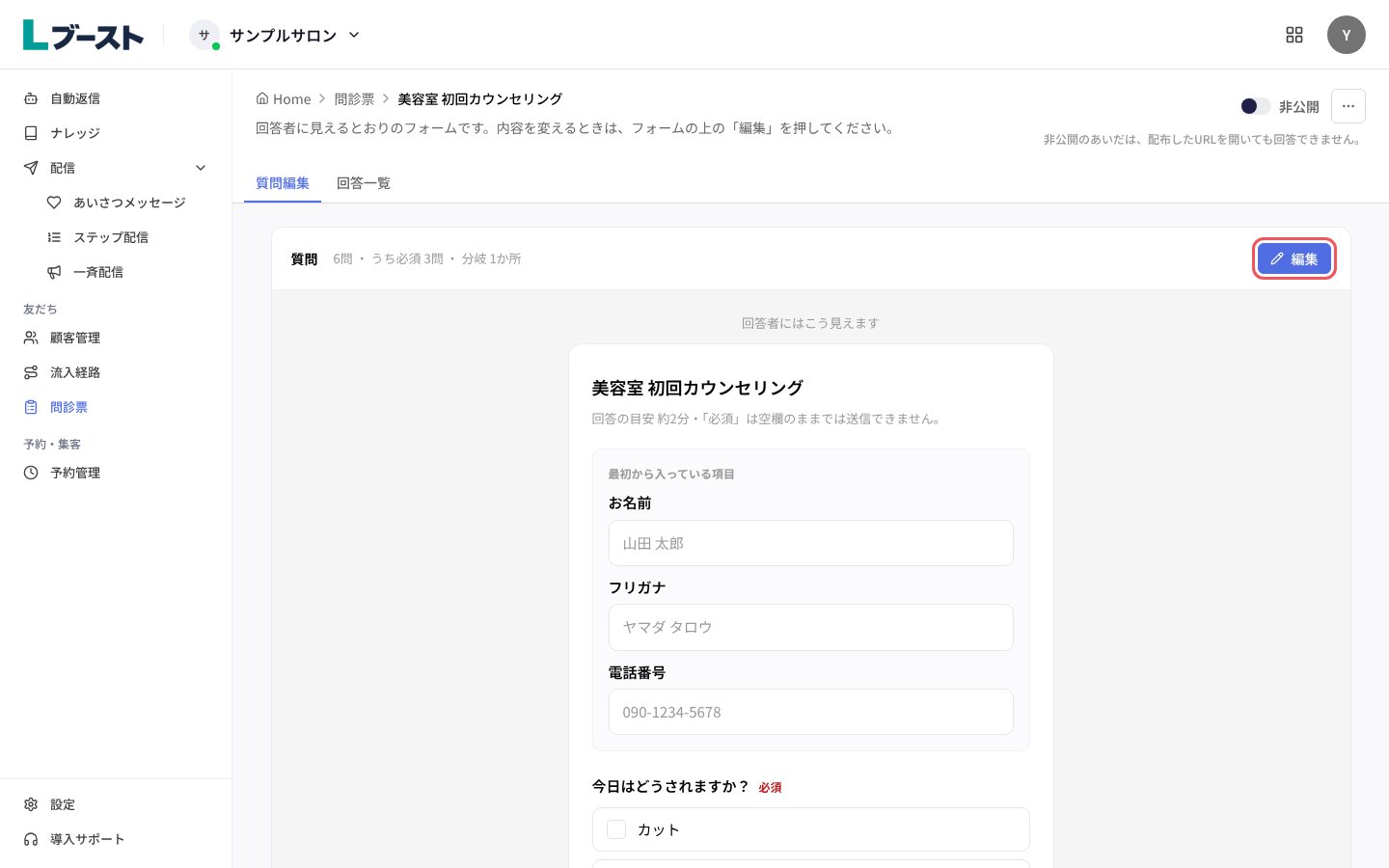This screenshot has width=1389, height=868.
Task: Open the apps grid icon
Action: click(1294, 35)
